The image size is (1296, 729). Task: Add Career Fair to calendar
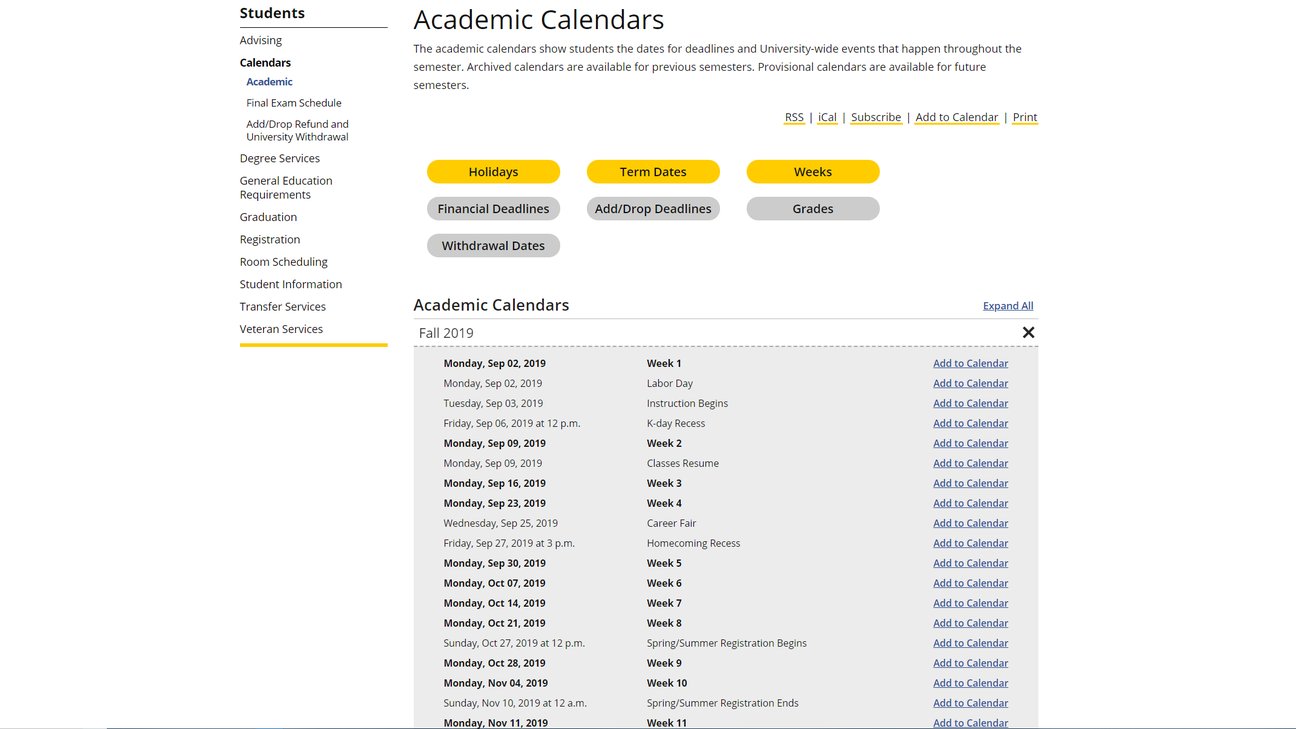(971, 523)
